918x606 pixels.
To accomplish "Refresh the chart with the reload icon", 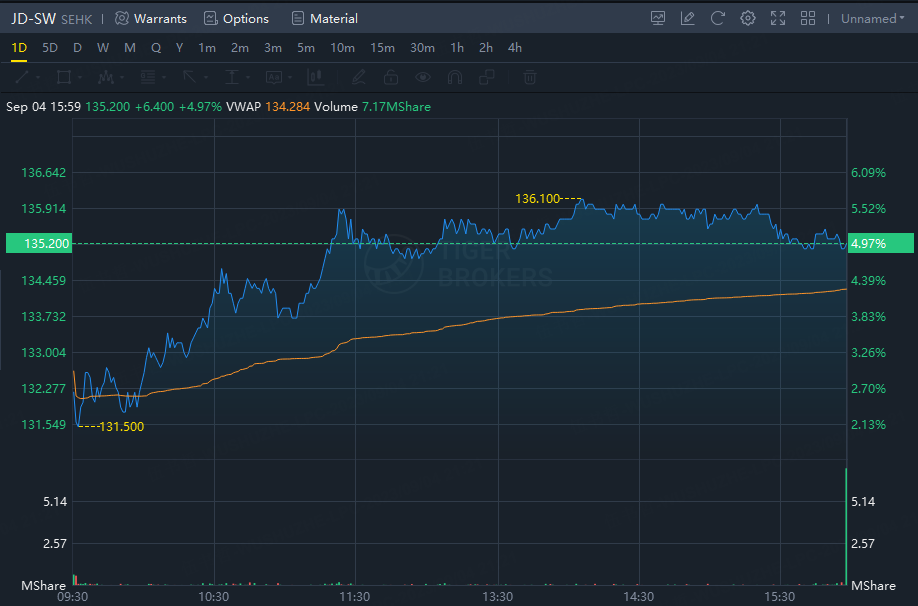I will [x=717, y=18].
